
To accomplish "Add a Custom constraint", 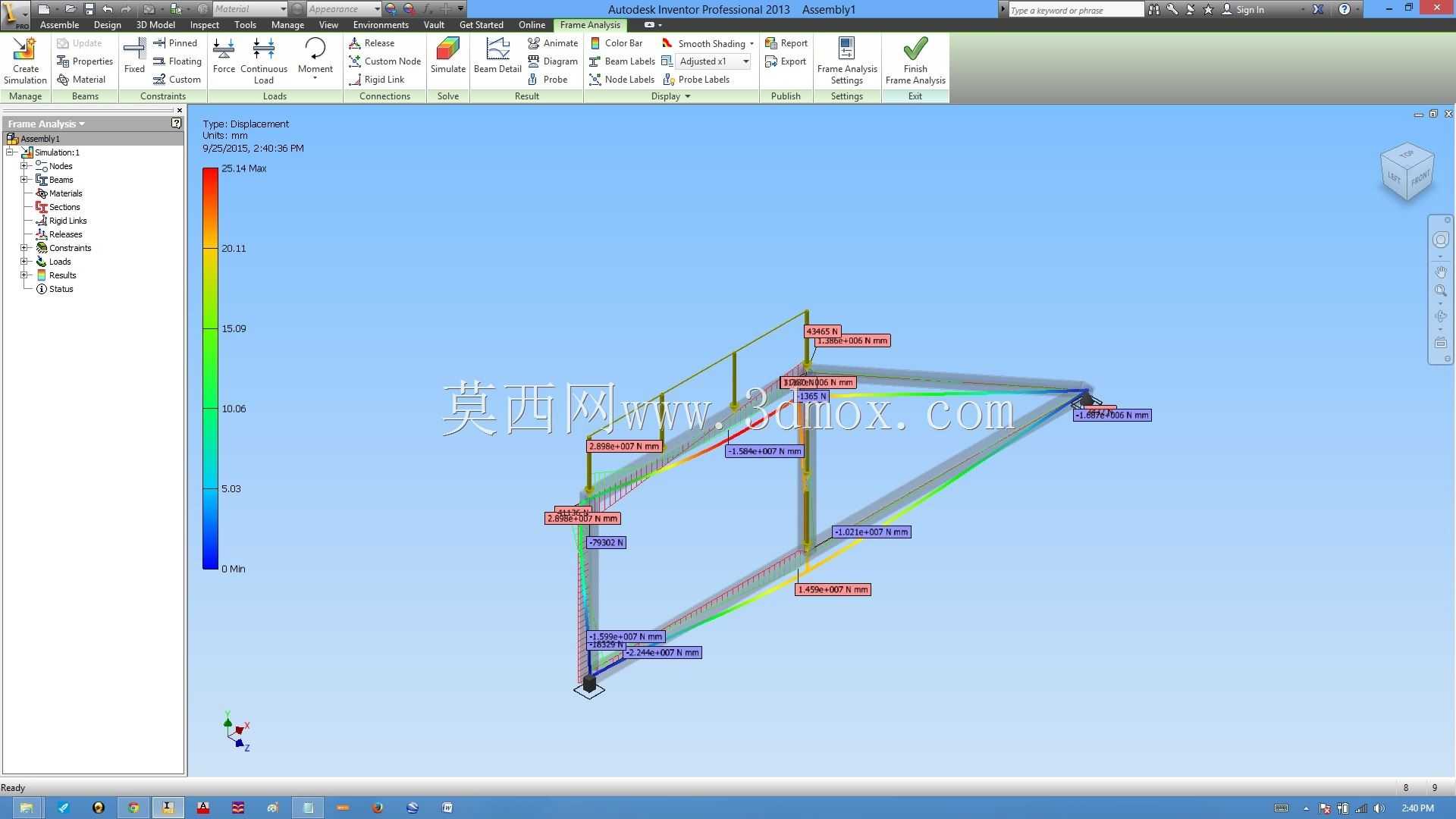I will click(x=177, y=80).
